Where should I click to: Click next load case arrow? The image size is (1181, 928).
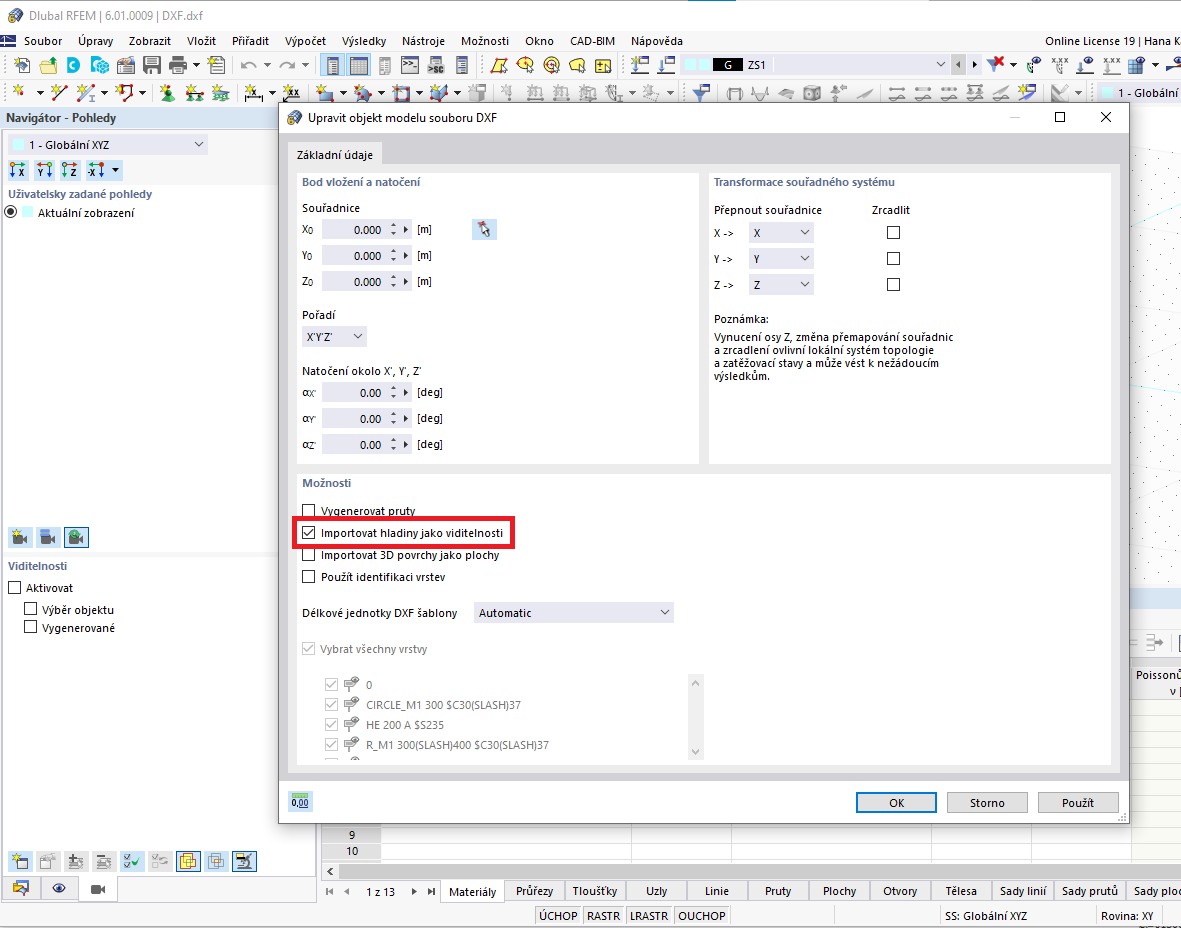974,65
